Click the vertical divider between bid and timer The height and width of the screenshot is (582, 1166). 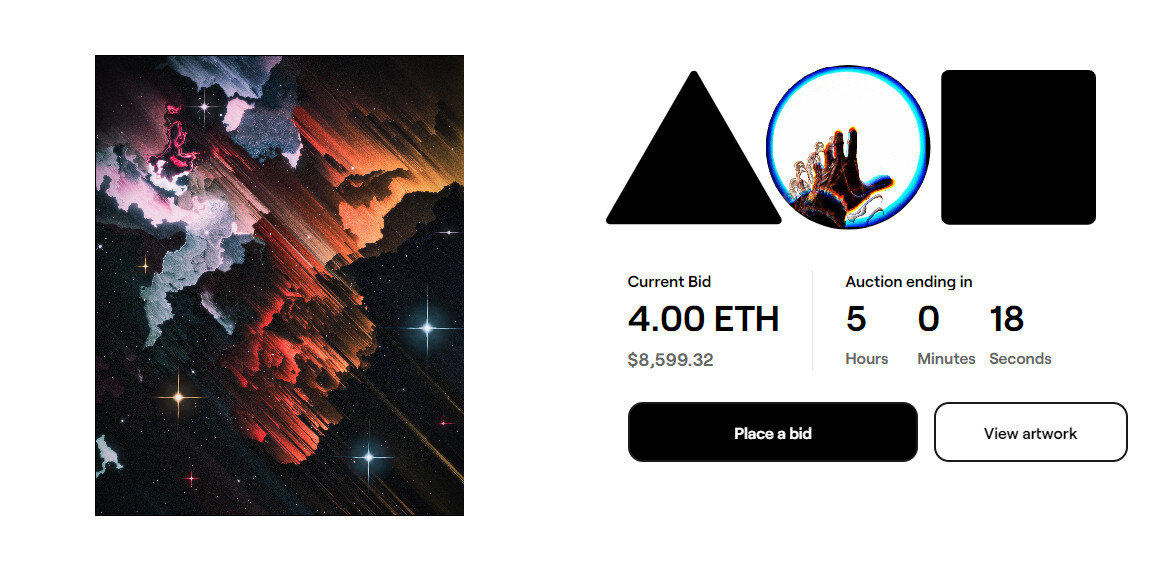pyautogui.click(x=812, y=320)
